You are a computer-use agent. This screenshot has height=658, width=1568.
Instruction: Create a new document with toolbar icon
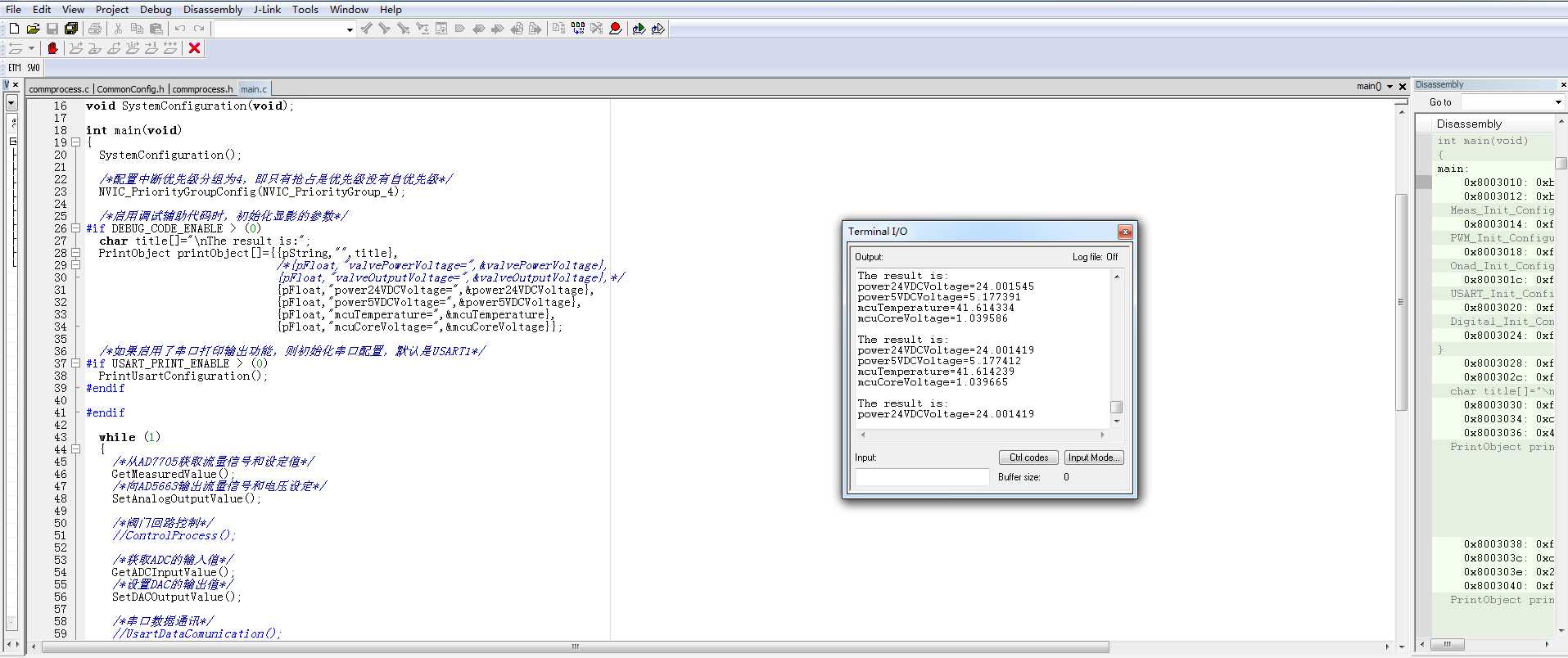pyautogui.click(x=14, y=29)
